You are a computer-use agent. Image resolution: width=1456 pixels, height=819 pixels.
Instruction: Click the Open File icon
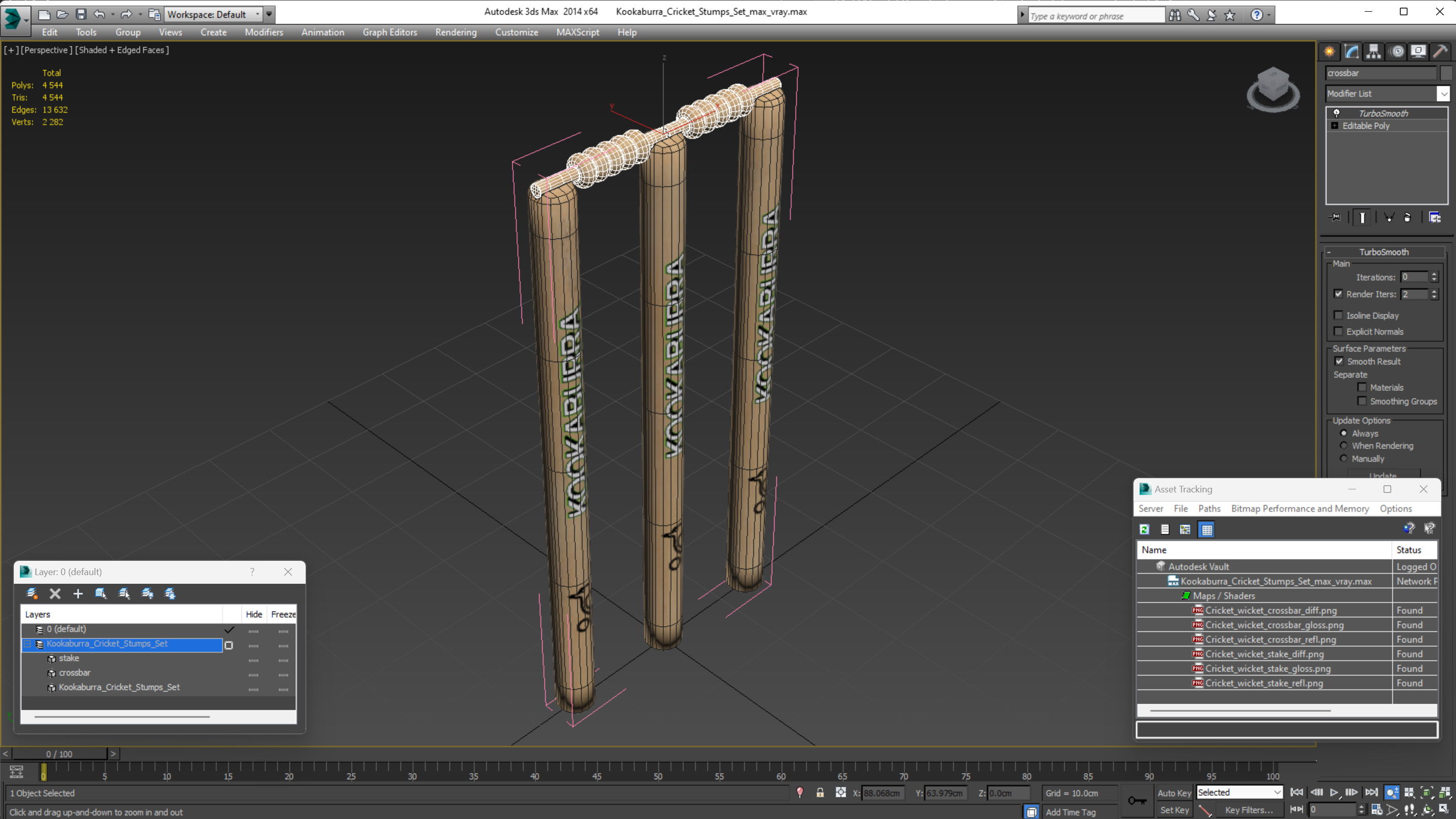[x=62, y=14]
